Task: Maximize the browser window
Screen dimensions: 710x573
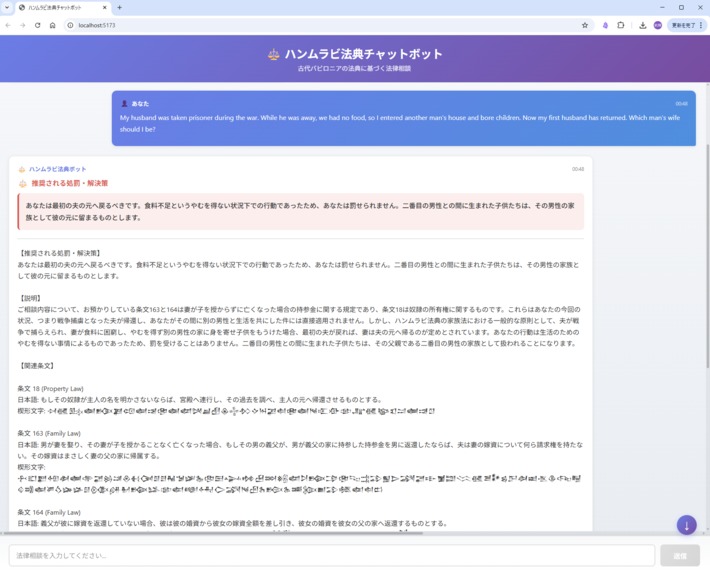Action: (681, 8)
